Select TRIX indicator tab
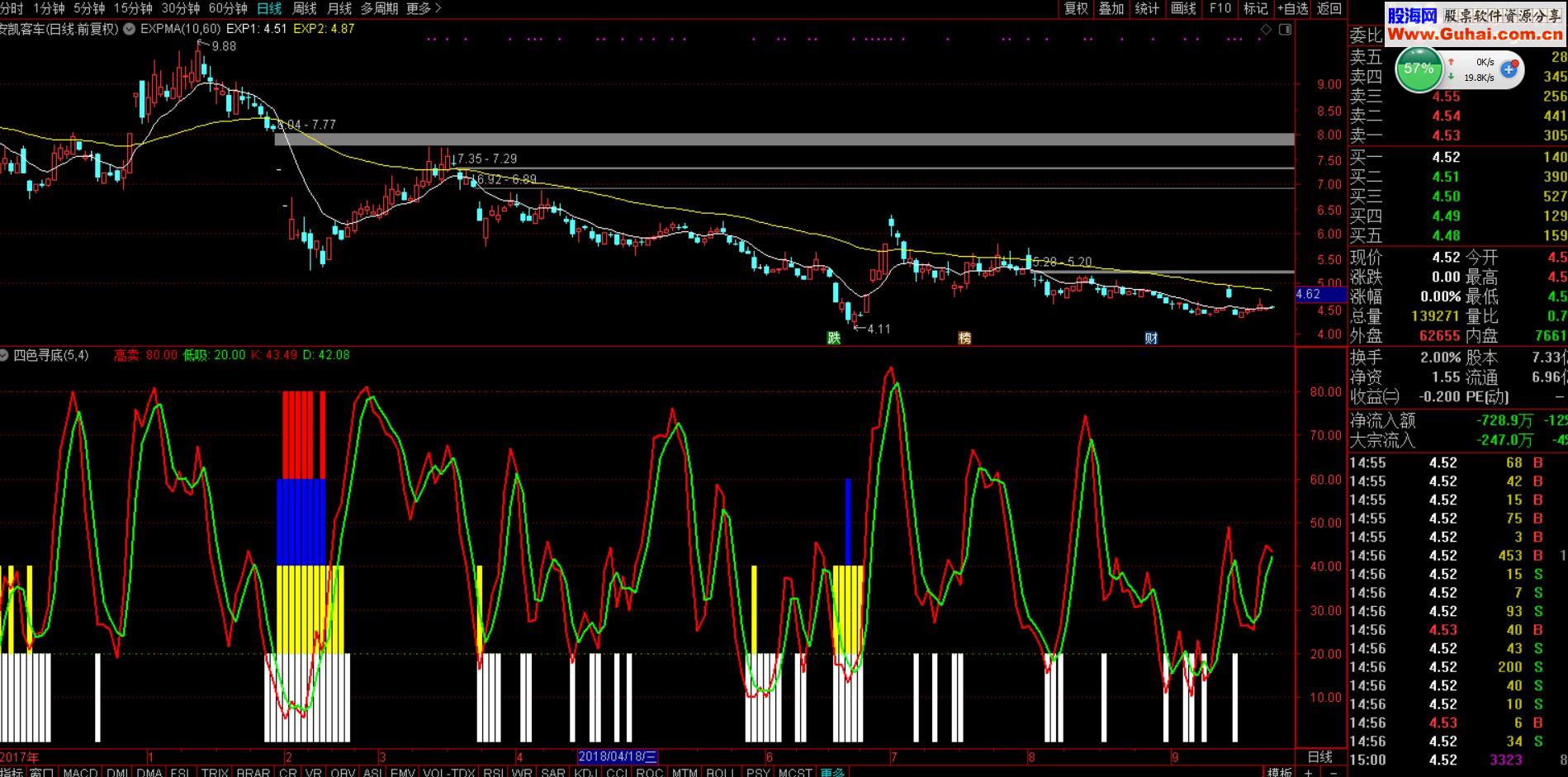Viewport: 1568px width, 777px height. (x=215, y=772)
